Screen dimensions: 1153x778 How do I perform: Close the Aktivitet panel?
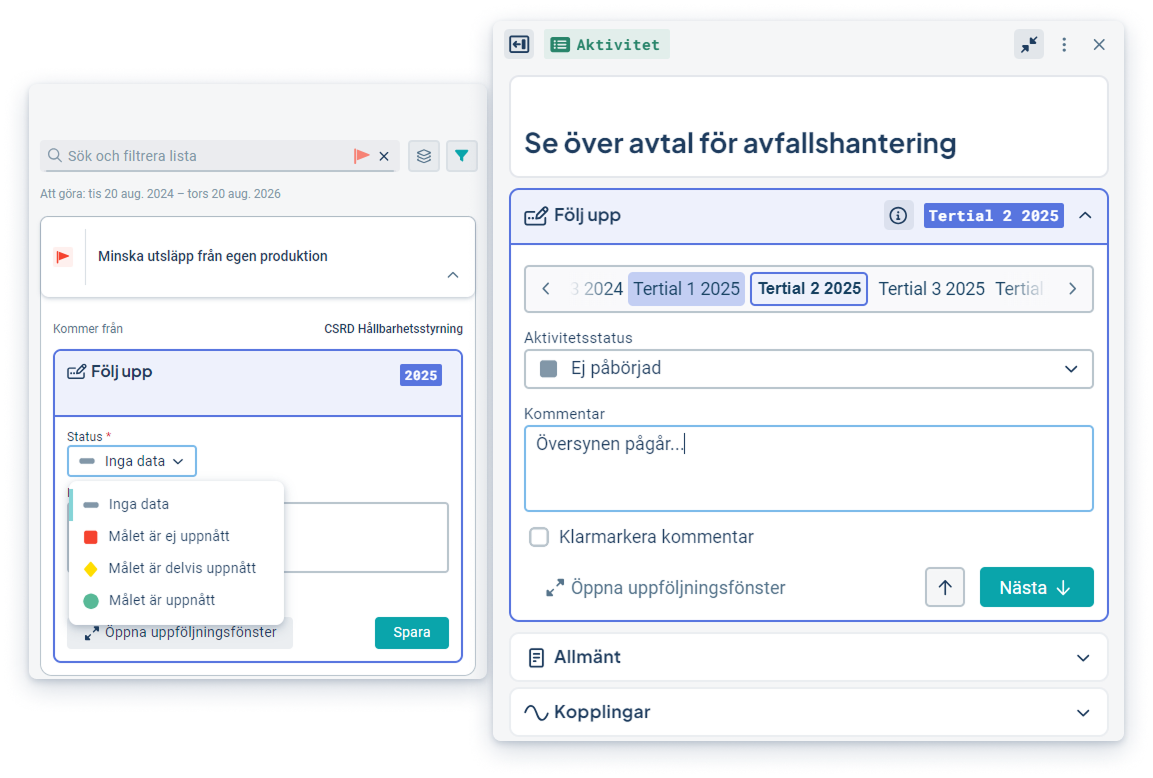click(x=1099, y=45)
